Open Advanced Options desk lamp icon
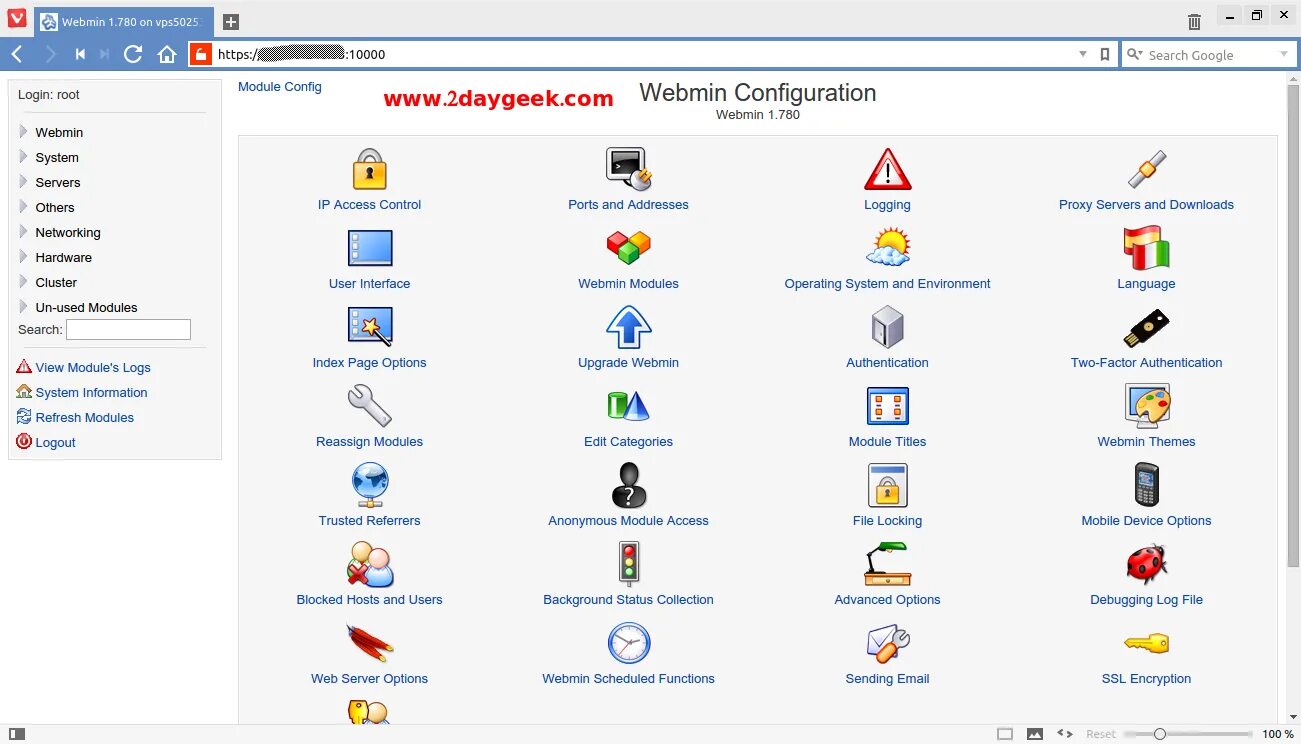This screenshot has width=1301, height=744. [x=887, y=564]
